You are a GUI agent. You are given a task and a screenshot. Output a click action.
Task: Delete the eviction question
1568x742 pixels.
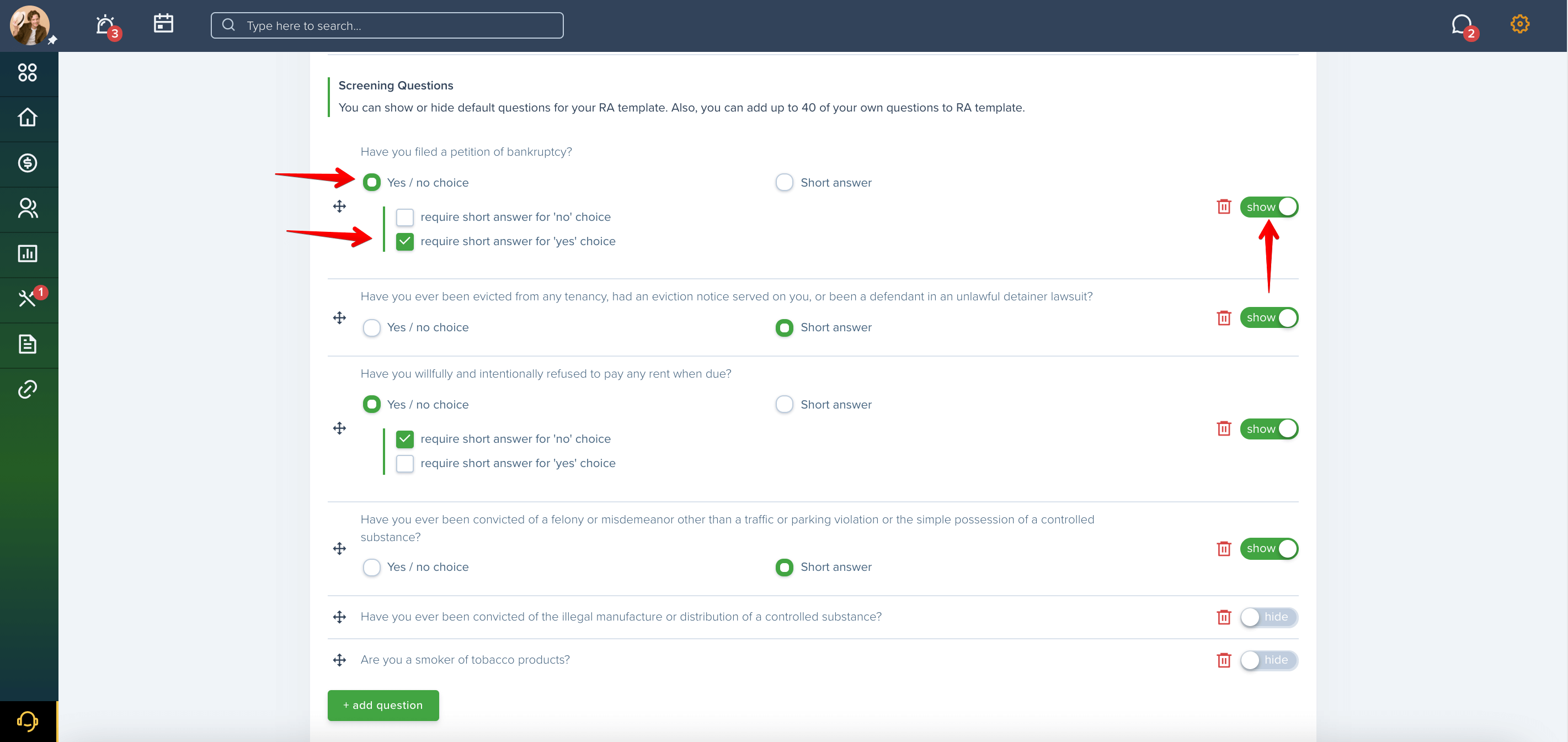pyautogui.click(x=1224, y=318)
